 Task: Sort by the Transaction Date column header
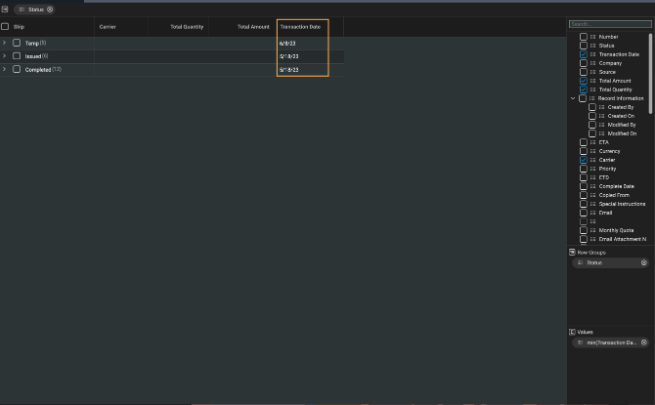click(300, 26)
